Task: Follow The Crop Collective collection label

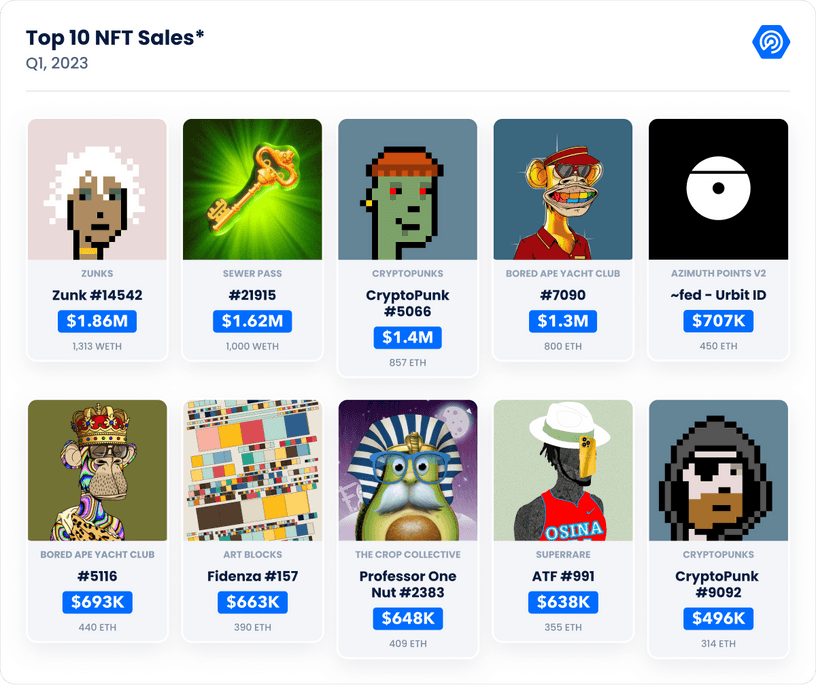Action: tap(407, 555)
